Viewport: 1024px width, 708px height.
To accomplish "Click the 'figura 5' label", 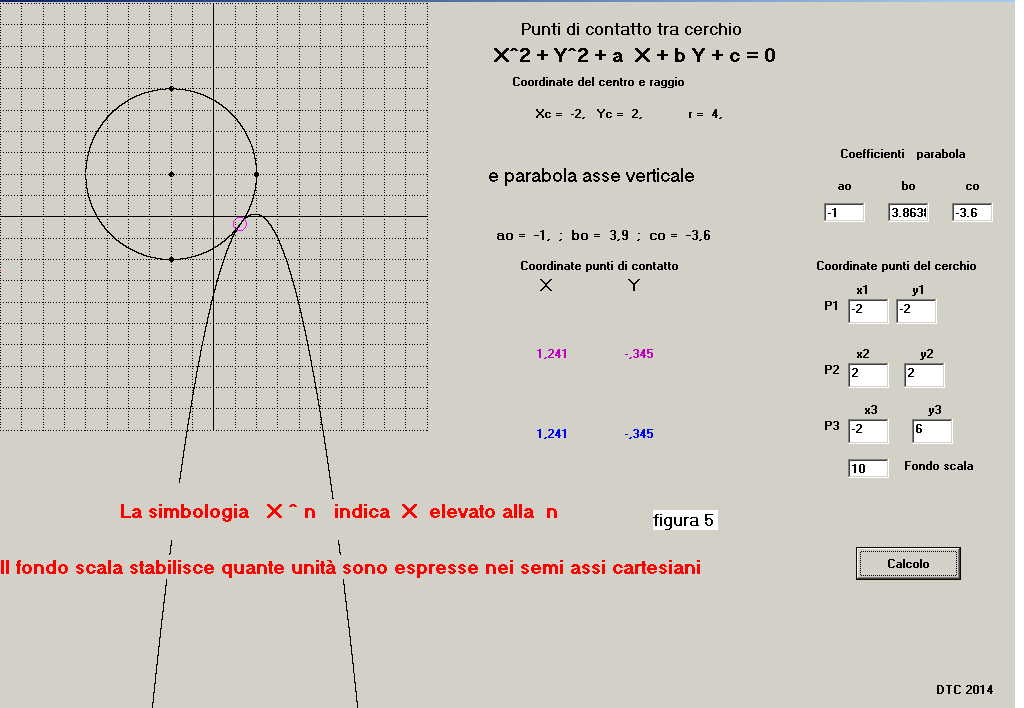I will 684,521.
